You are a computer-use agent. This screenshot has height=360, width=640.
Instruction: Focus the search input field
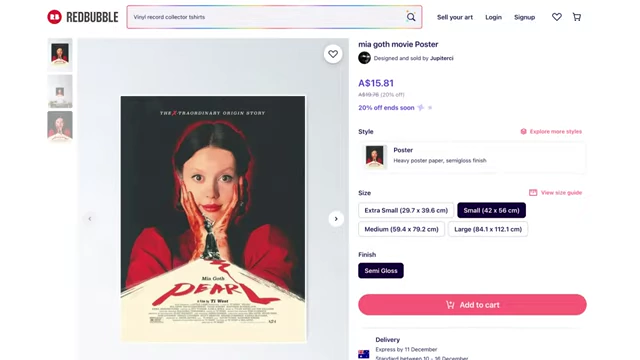click(267, 17)
